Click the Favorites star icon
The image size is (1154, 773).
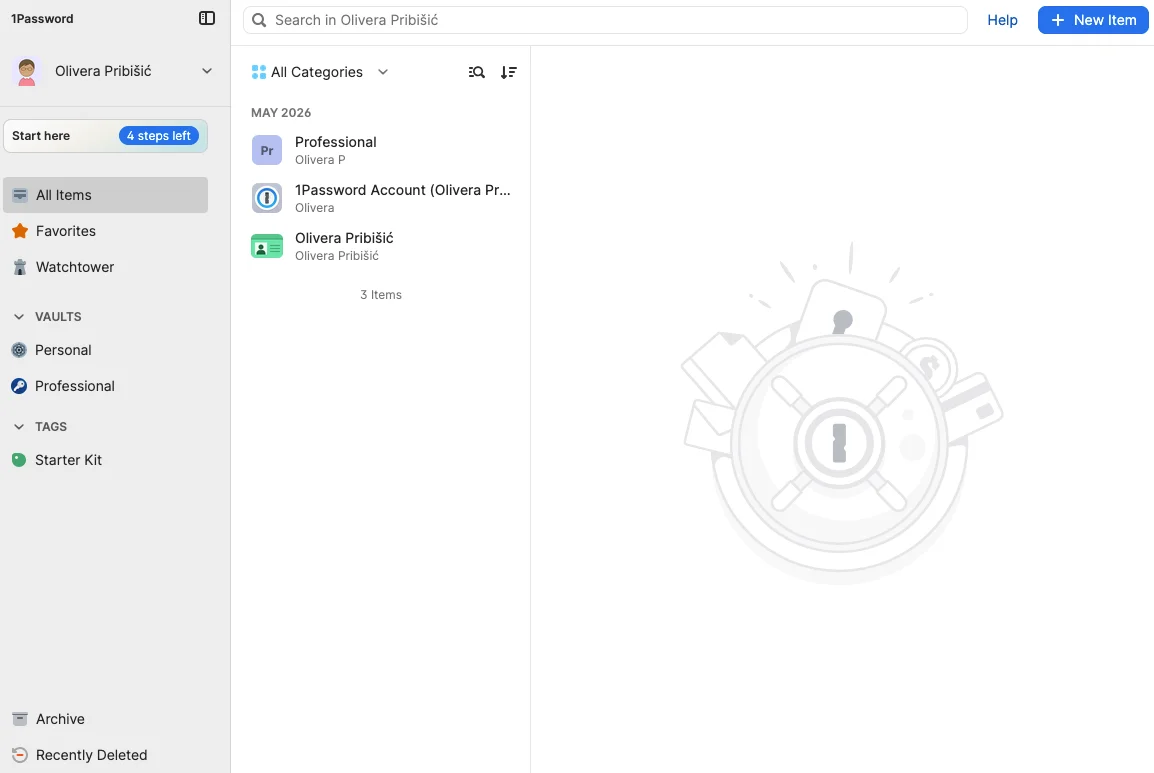pyautogui.click(x=20, y=231)
